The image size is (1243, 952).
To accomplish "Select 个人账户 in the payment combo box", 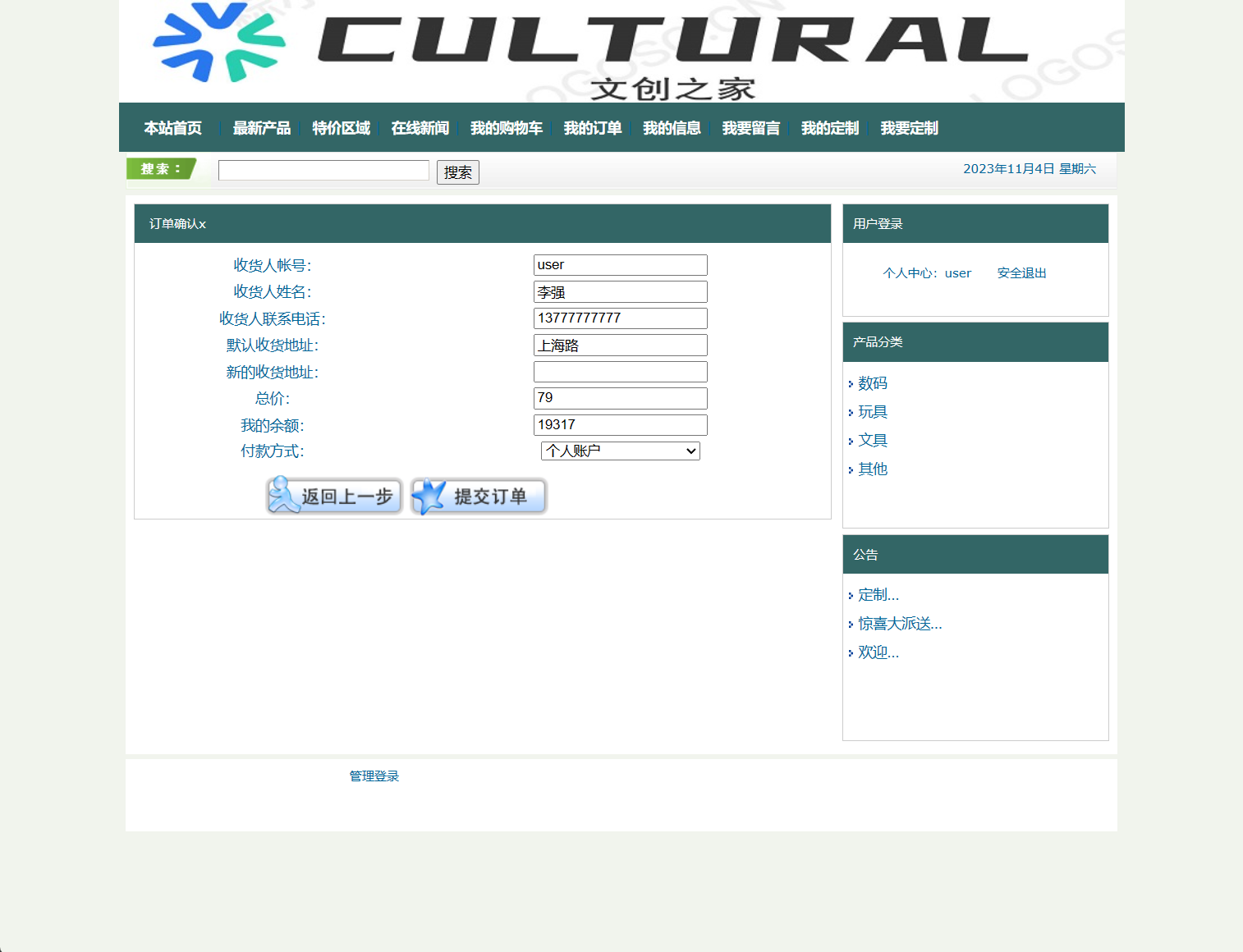I will coord(620,451).
